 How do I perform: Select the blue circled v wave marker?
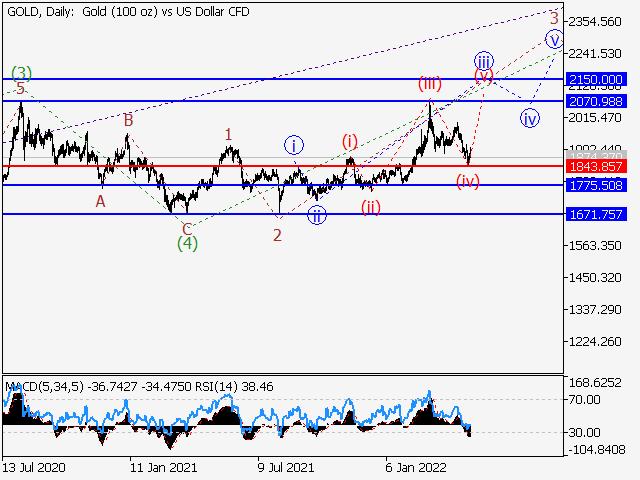tap(554, 40)
